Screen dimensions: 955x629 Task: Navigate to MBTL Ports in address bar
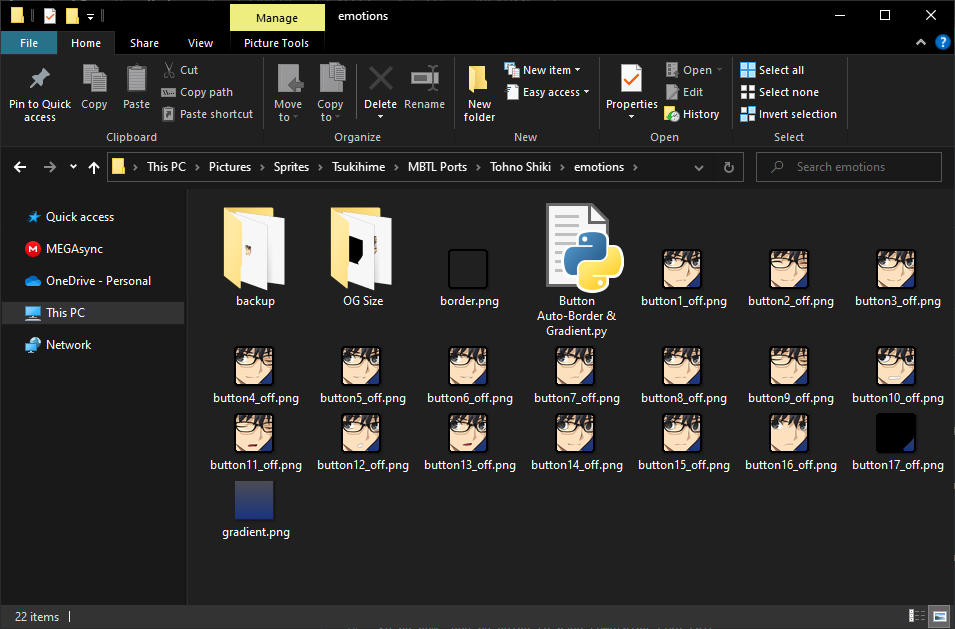pyautogui.click(x=437, y=167)
